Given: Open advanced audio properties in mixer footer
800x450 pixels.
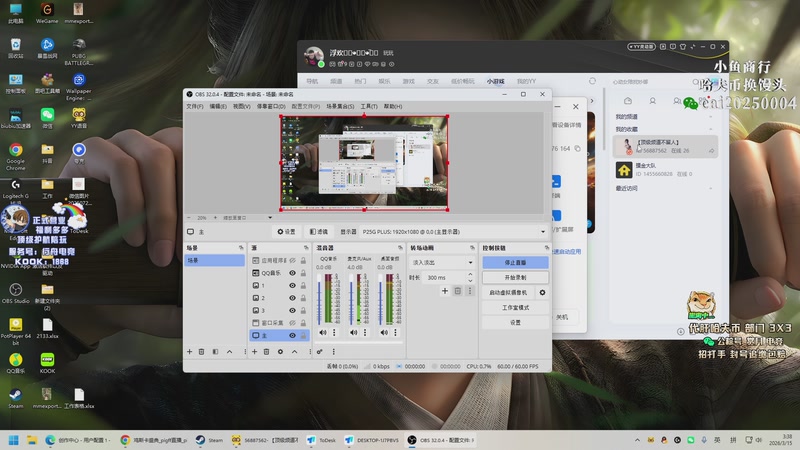Looking at the screenshot, I should pyautogui.click(x=319, y=351).
